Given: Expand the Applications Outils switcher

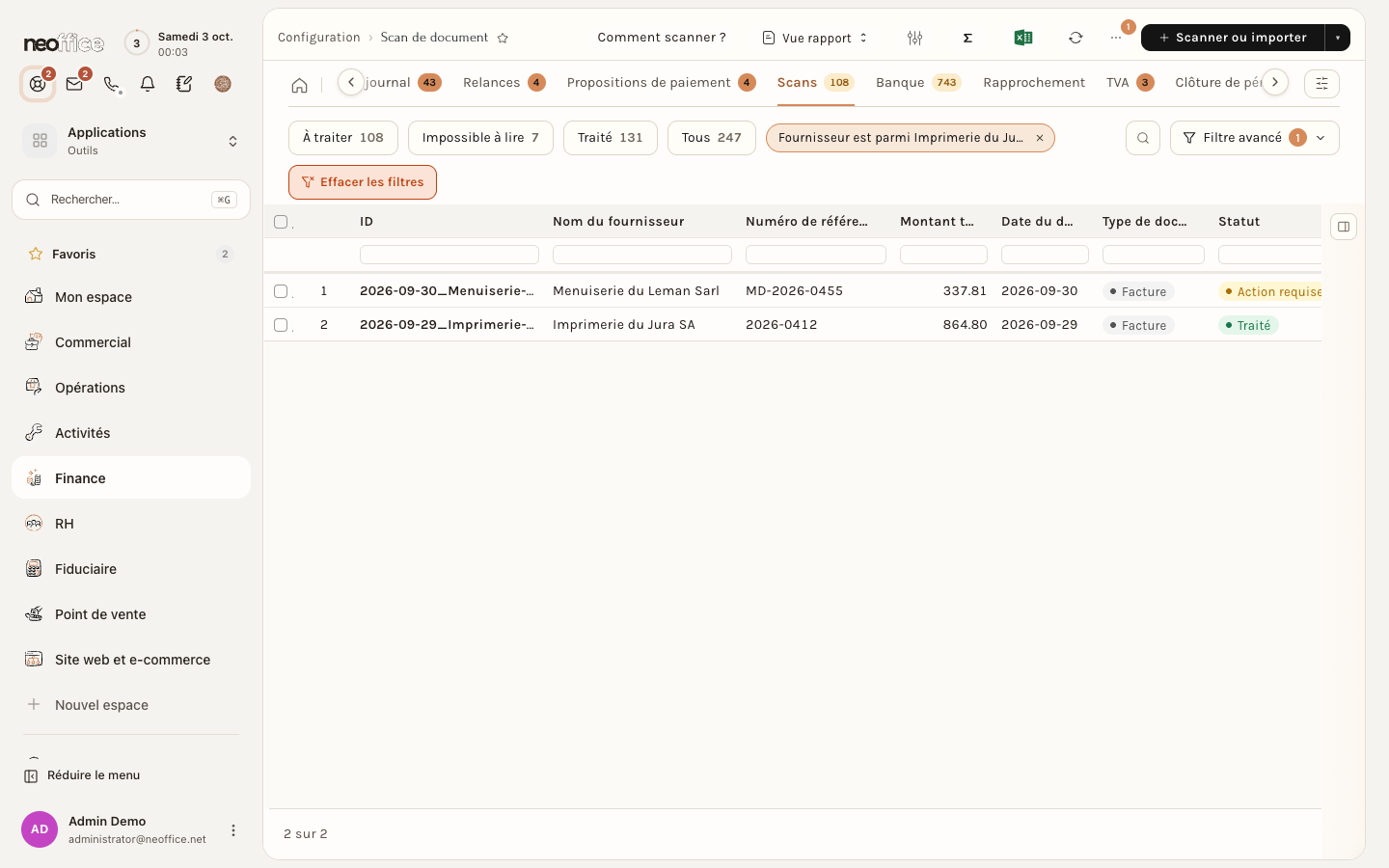Looking at the screenshot, I should pos(131,141).
